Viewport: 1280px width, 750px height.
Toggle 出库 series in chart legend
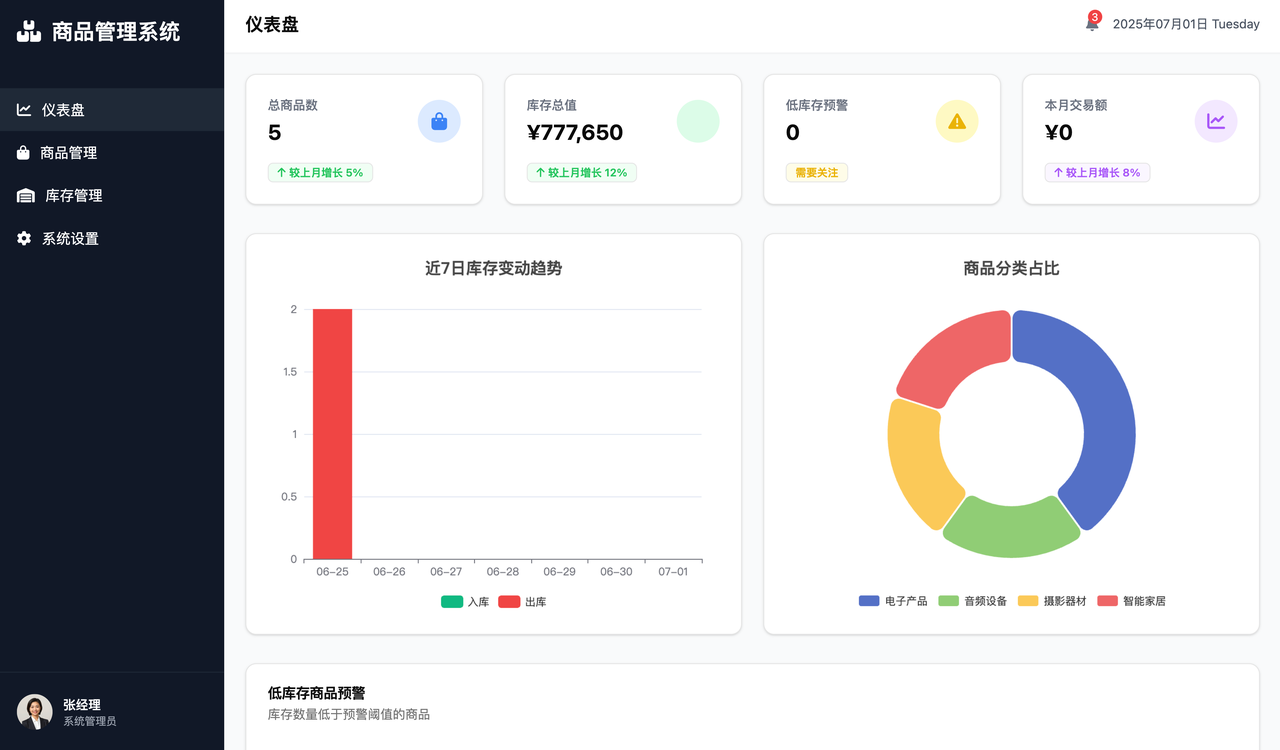point(522,602)
